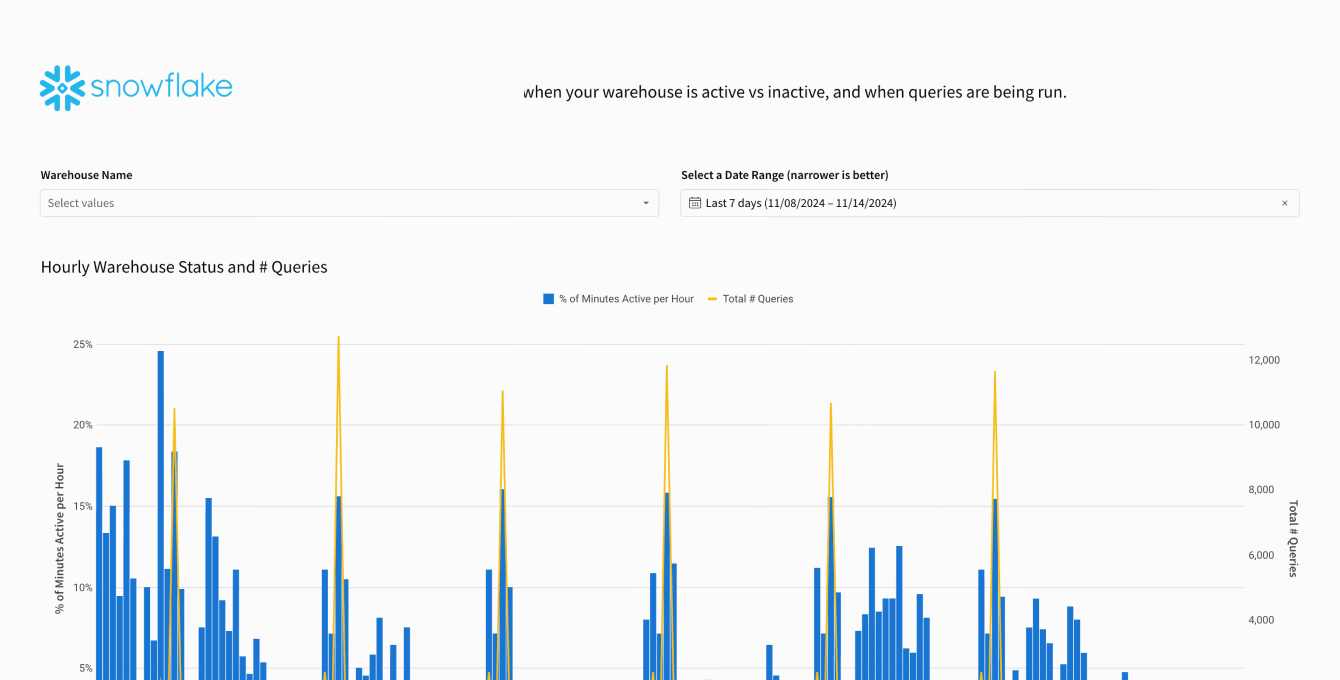Click the 20% y-axis label
Image resolution: width=1340 pixels, height=680 pixels.
coord(82,425)
